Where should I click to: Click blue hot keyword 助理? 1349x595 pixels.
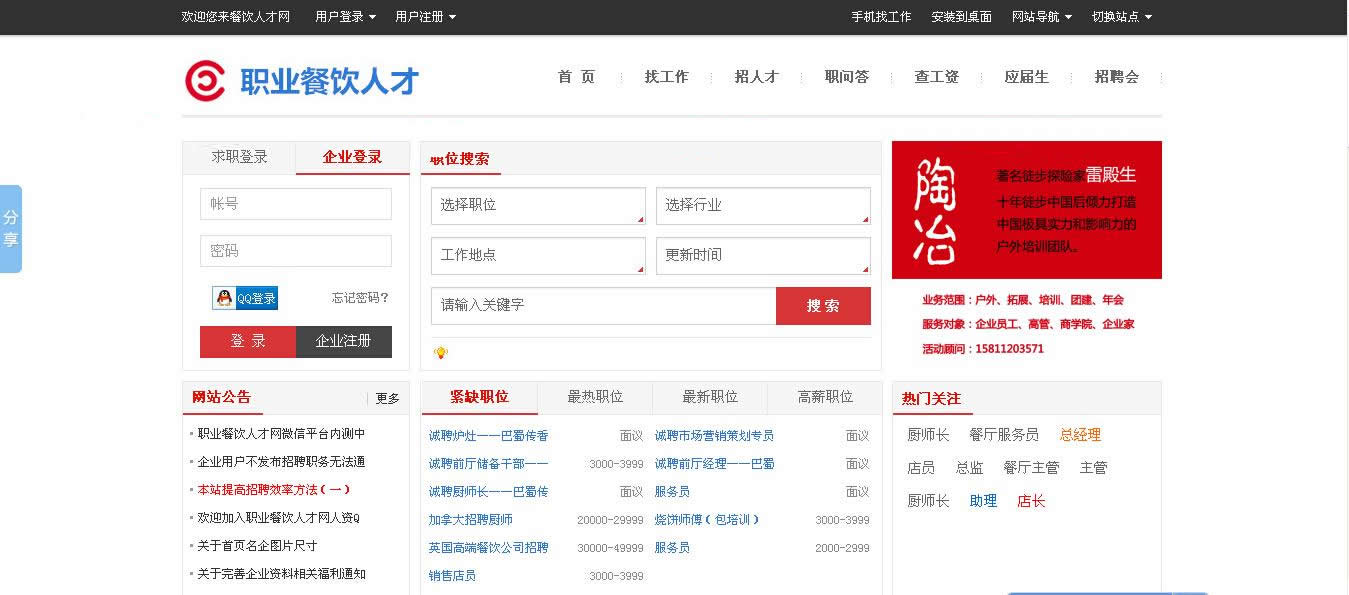983,501
